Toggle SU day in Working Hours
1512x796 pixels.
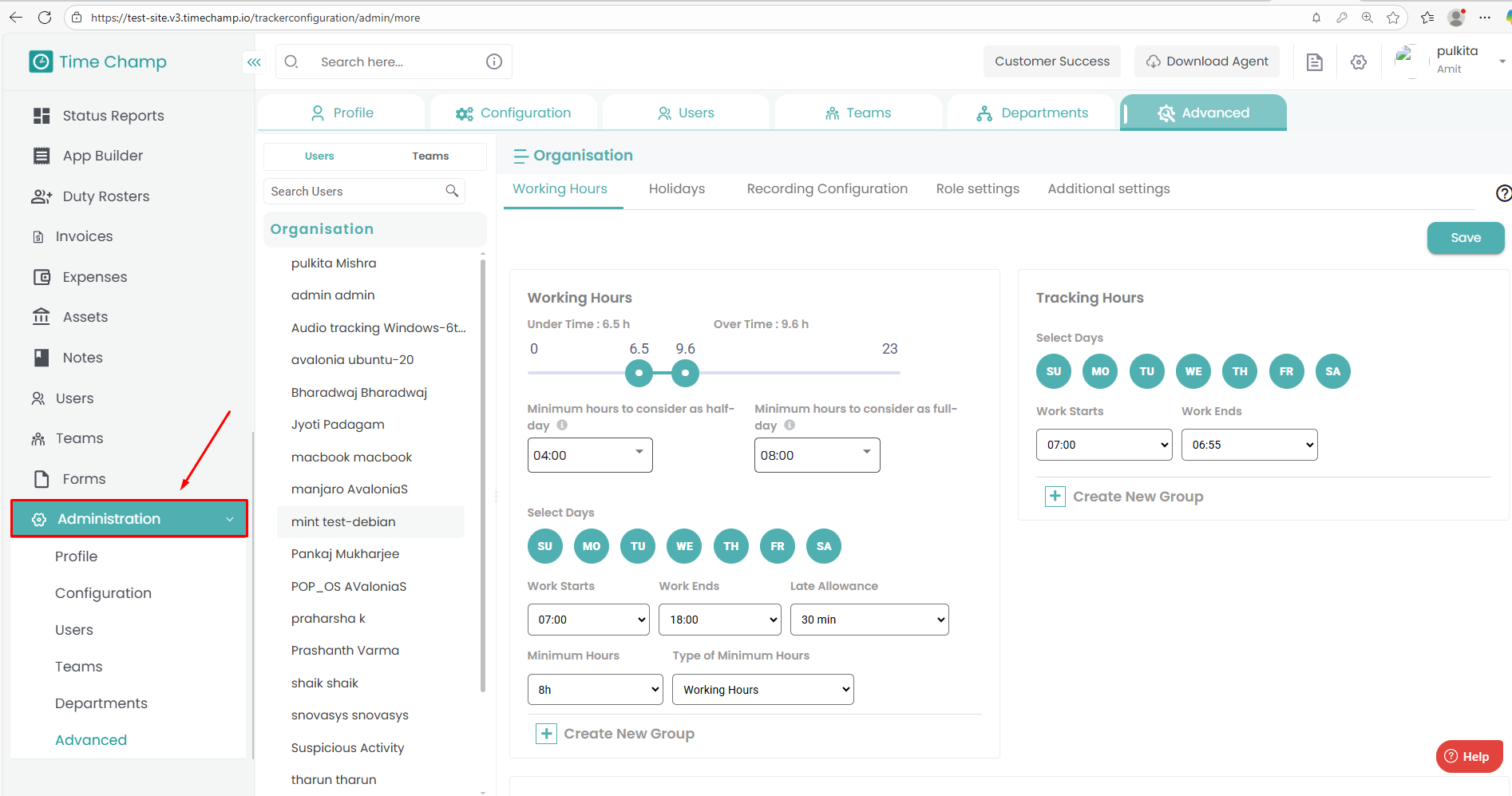click(x=544, y=546)
